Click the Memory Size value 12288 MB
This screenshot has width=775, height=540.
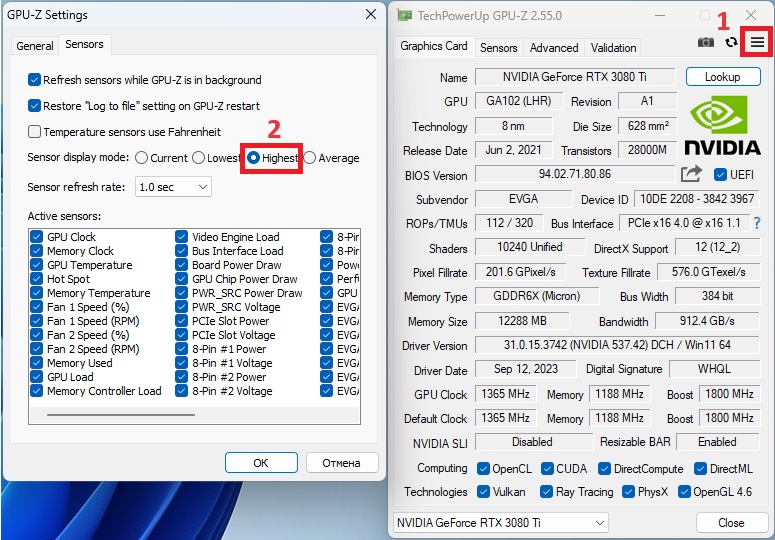coord(522,321)
